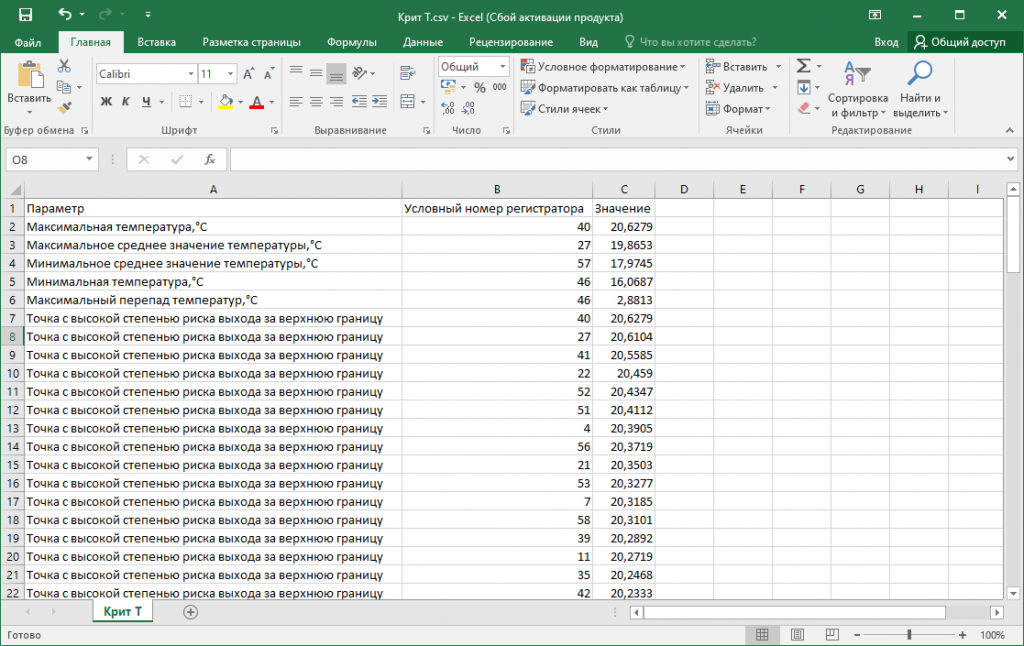Open the Calibri font name dropdown
Screen dimensions: 1024x646
coord(191,74)
